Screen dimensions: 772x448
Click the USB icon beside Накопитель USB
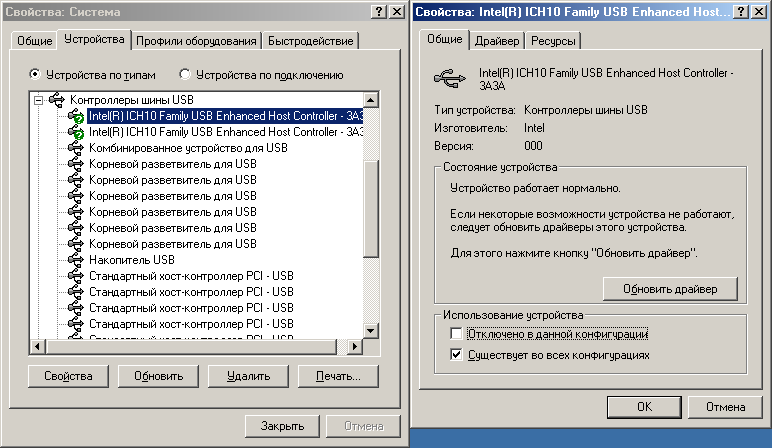click(x=76, y=260)
